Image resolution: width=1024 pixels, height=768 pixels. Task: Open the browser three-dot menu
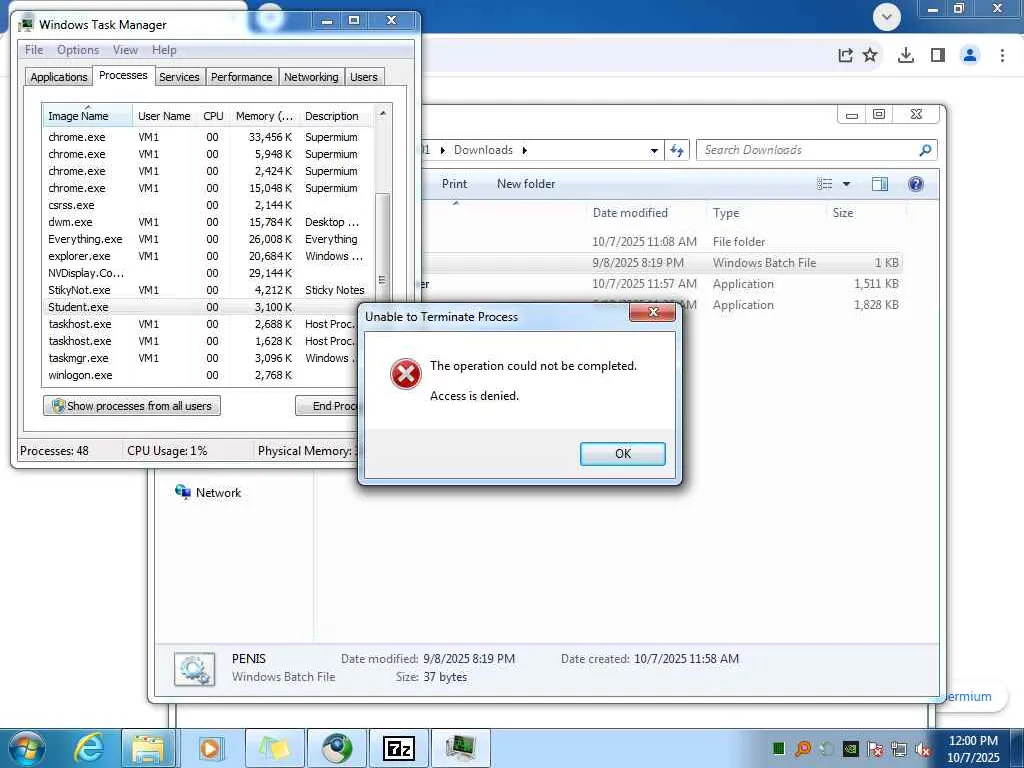pyautogui.click(x=1002, y=56)
